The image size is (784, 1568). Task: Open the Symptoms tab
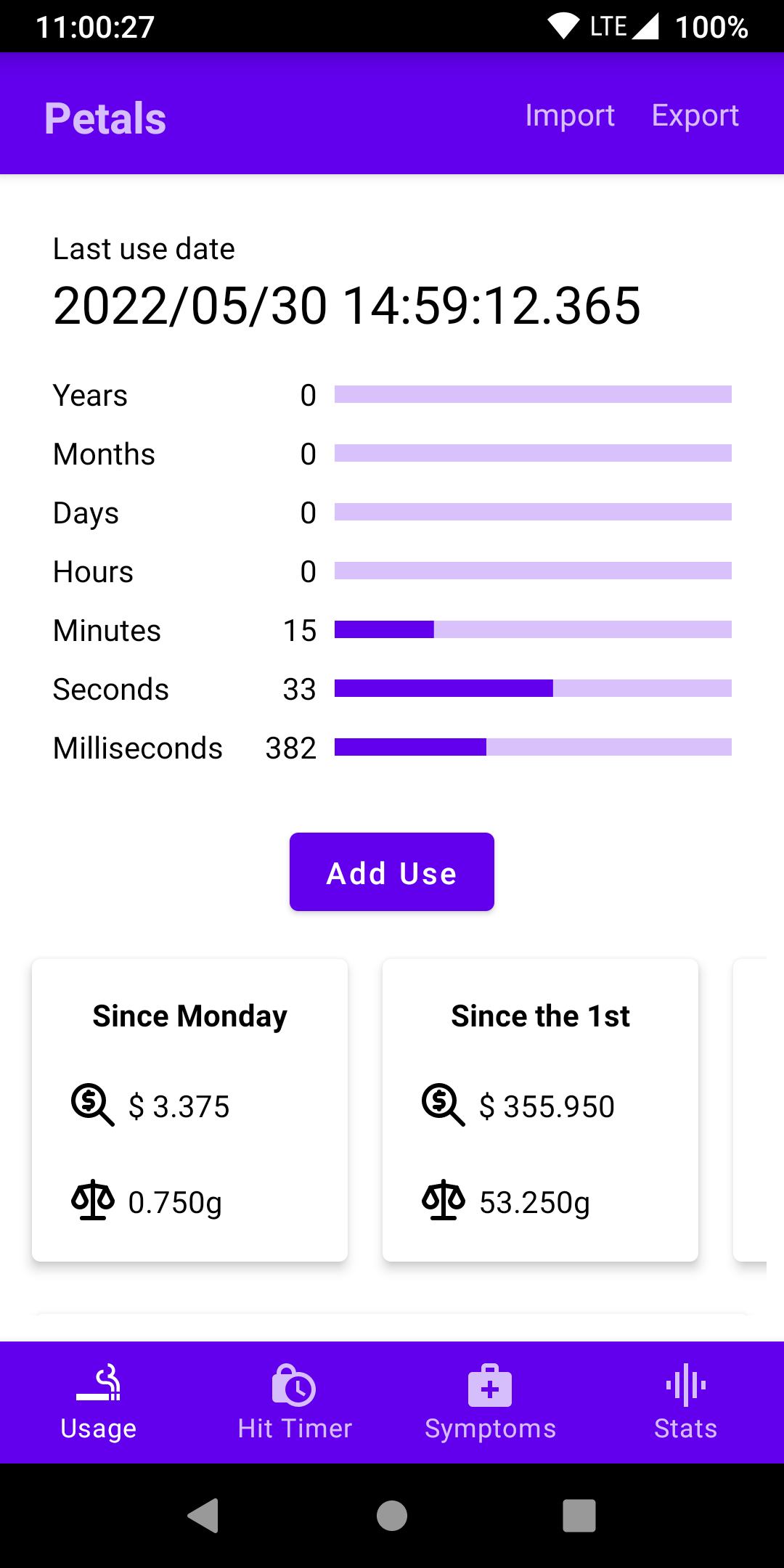[x=490, y=1427]
